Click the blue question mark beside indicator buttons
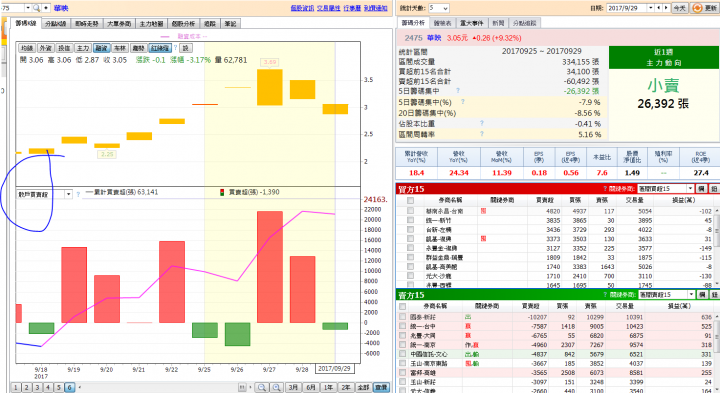The width and height of the screenshot is (720, 393). click(x=175, y=48)
